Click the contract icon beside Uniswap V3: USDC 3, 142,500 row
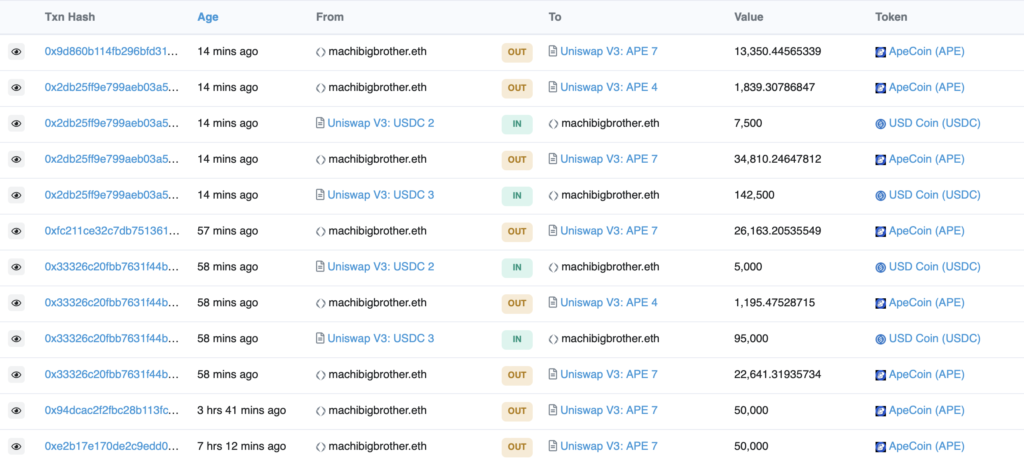Viewport: 1024px width, 465px height. [320, 195]
